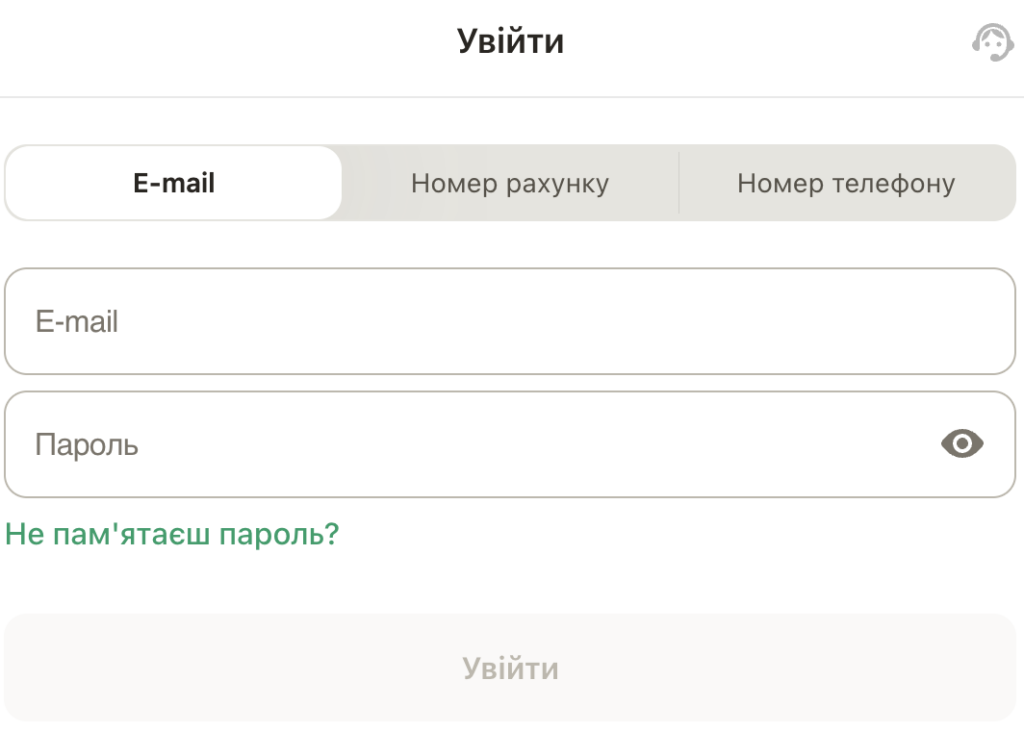This screenshot has width=1024, height=731.
Task: Click the eye icon in password field
Action: coord(961,443)
